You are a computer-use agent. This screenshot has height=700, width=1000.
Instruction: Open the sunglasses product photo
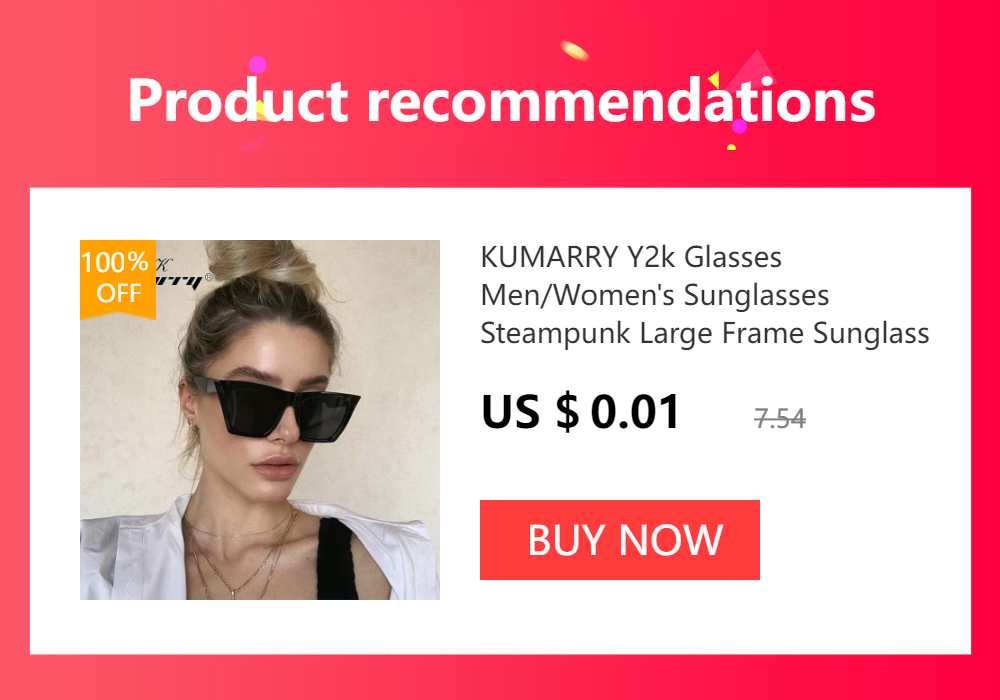(x=260, y=419)
